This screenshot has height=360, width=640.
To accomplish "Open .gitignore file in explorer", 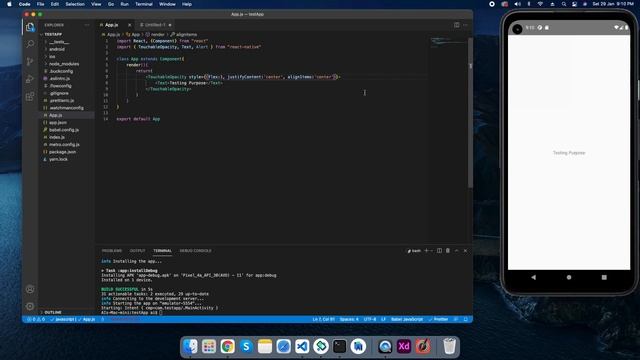I will click(59, 93).
